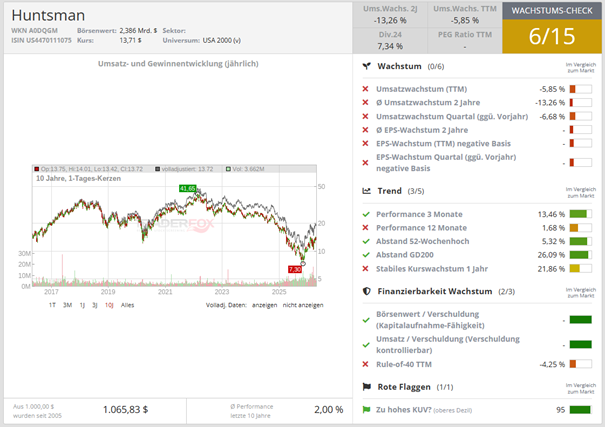Click the red X beside EPS-Wachstum (TTM) negative Basis
The height and width of the screenshot is (427, 605).
(x=365, y=143)
